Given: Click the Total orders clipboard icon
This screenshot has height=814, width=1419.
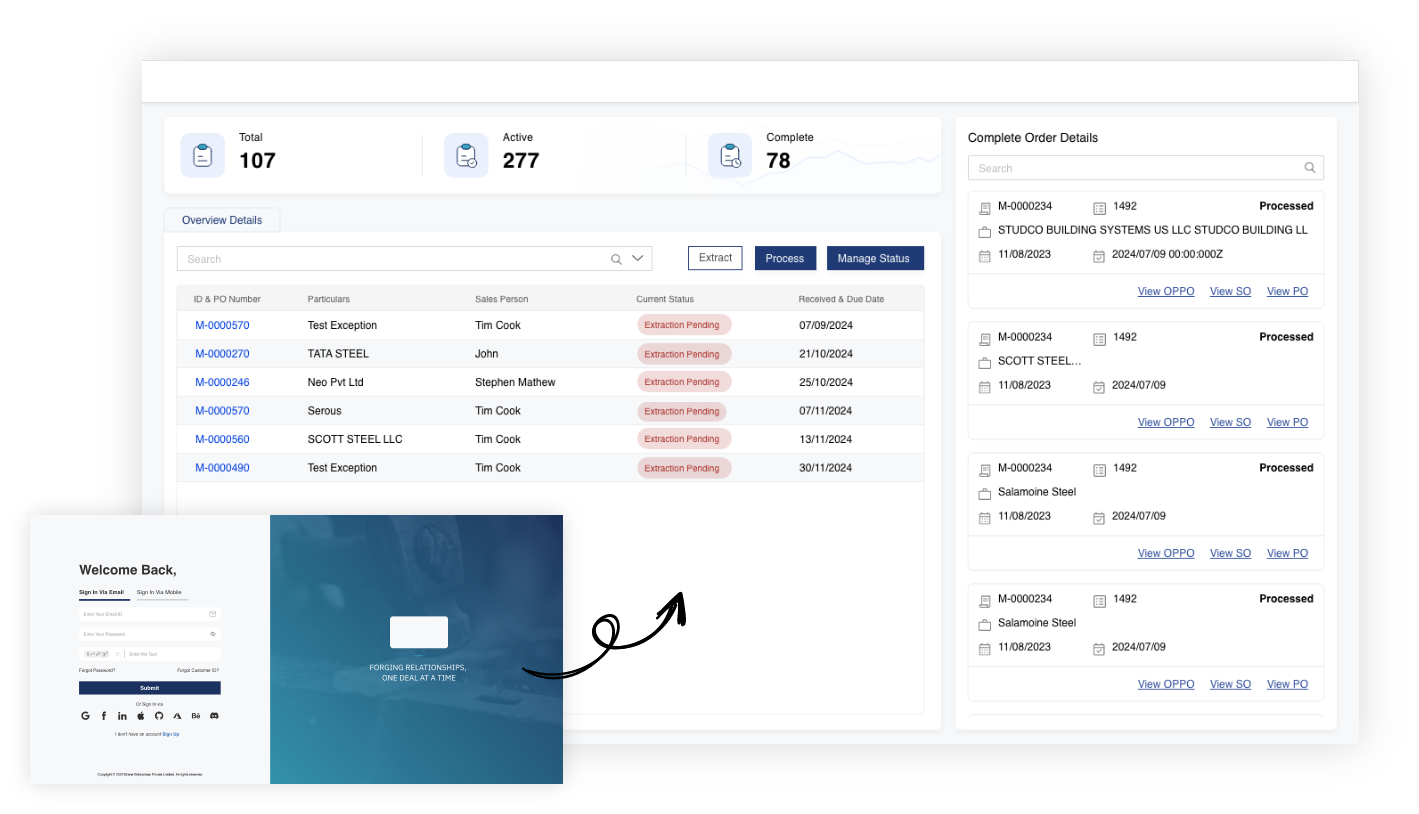Looking at the screenshot, I should (x=202, y=156).
